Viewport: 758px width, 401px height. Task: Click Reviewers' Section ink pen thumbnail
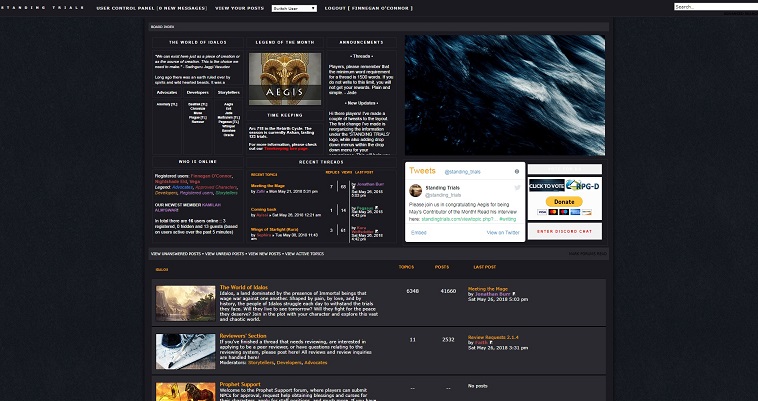(185, 352)
